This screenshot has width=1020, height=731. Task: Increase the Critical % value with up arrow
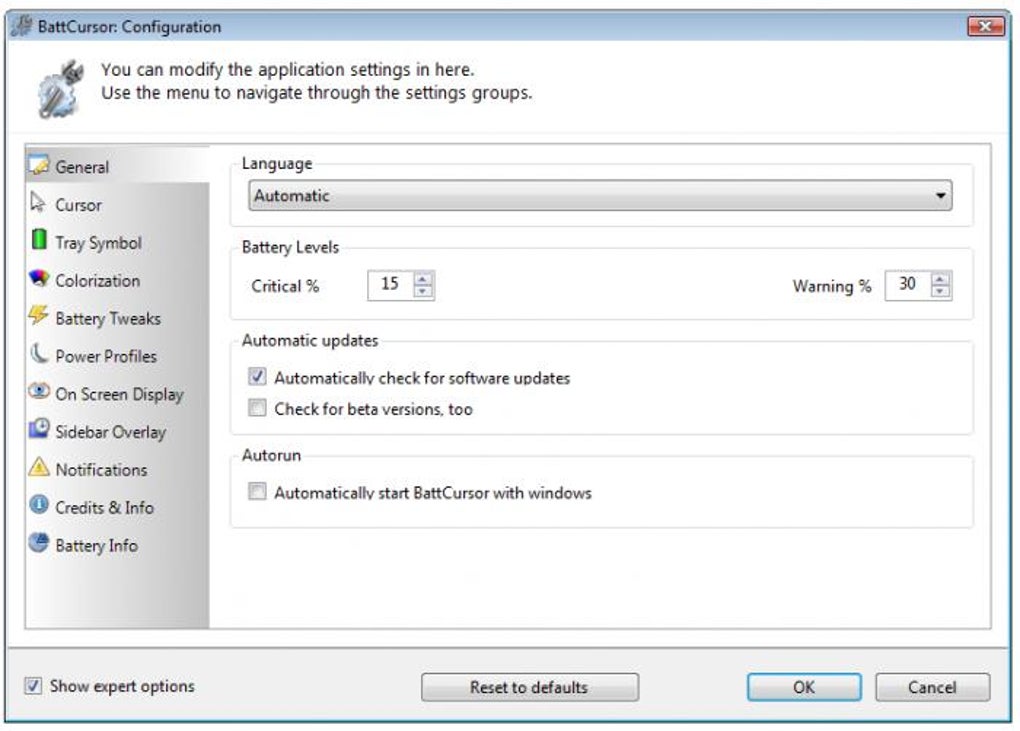point(423,278)
